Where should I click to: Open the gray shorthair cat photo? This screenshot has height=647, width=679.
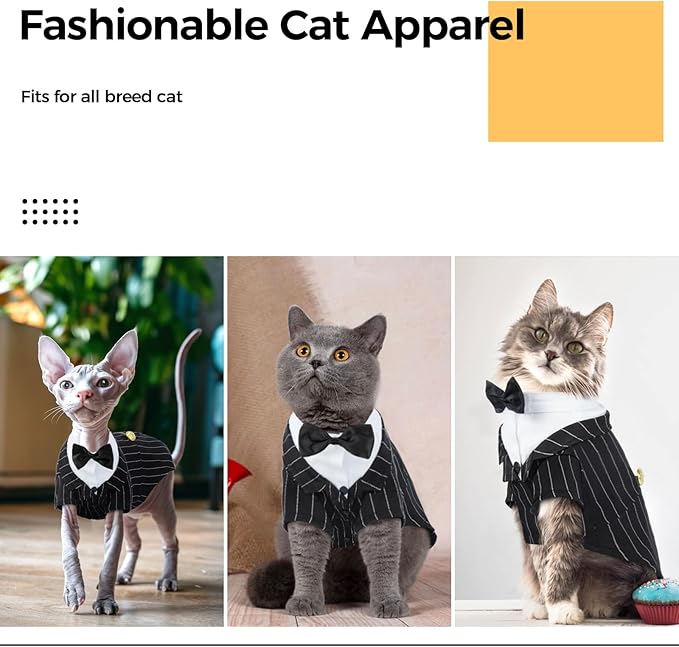[339, 441]
